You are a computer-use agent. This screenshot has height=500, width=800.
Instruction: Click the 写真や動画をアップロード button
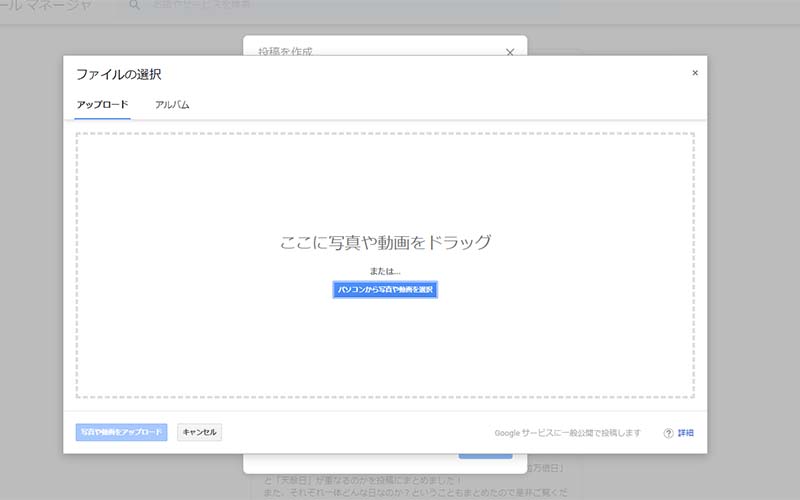(121, 432)
